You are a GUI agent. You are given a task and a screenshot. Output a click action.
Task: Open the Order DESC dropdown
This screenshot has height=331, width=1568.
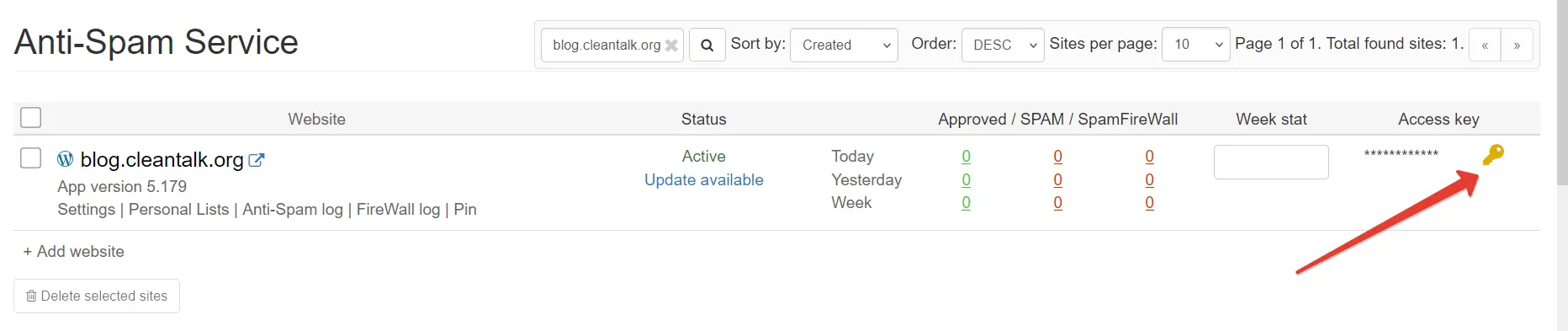tap(1003, 45)
